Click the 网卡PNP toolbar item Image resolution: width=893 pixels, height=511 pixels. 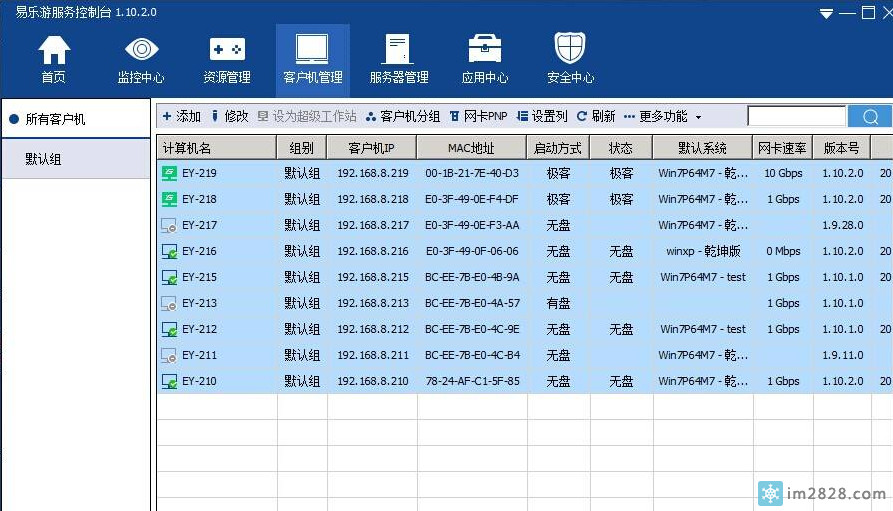click(x=479, y=116)
